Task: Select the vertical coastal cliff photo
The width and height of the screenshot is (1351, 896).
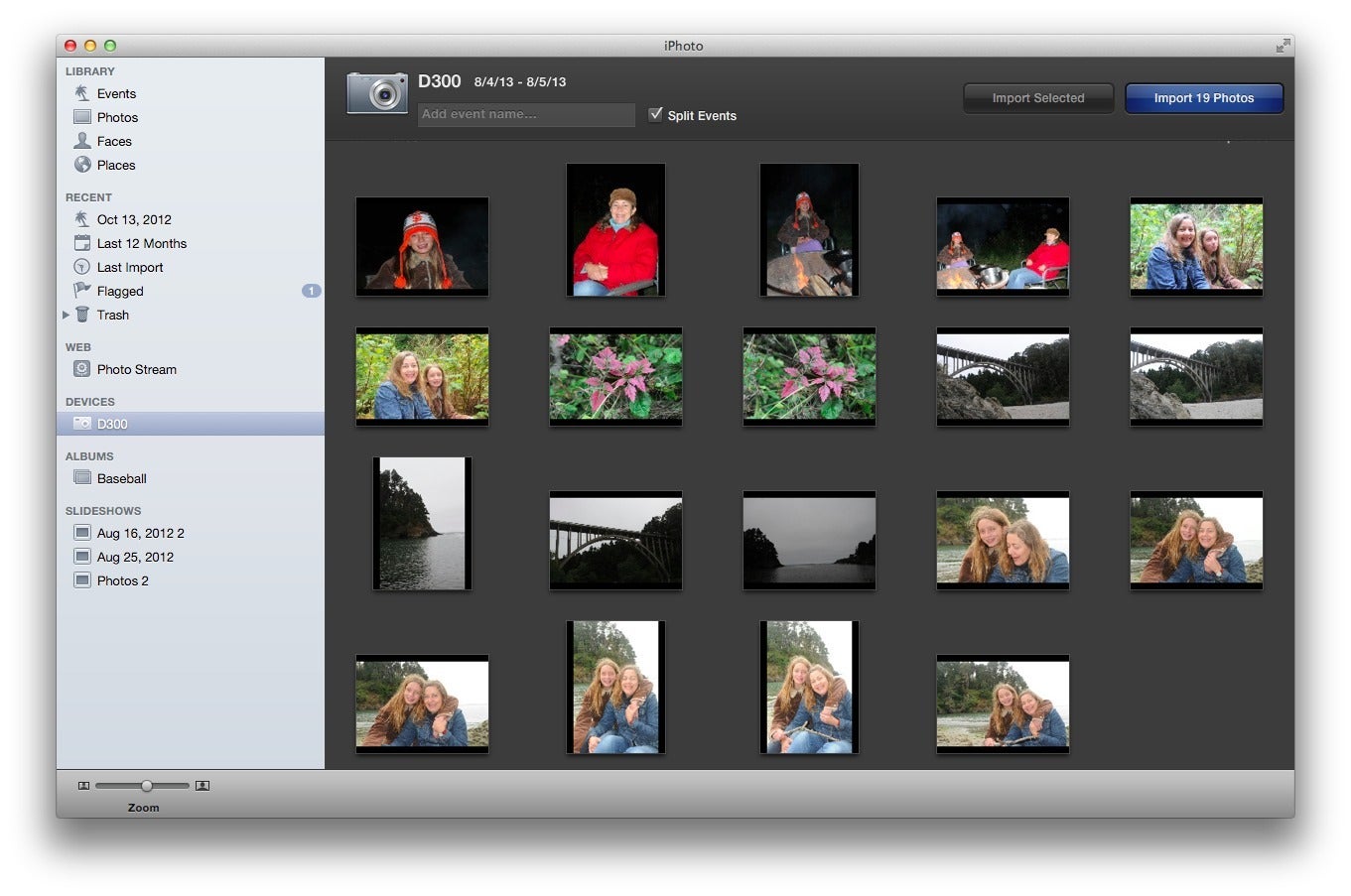Action: [x=422, y=523]
